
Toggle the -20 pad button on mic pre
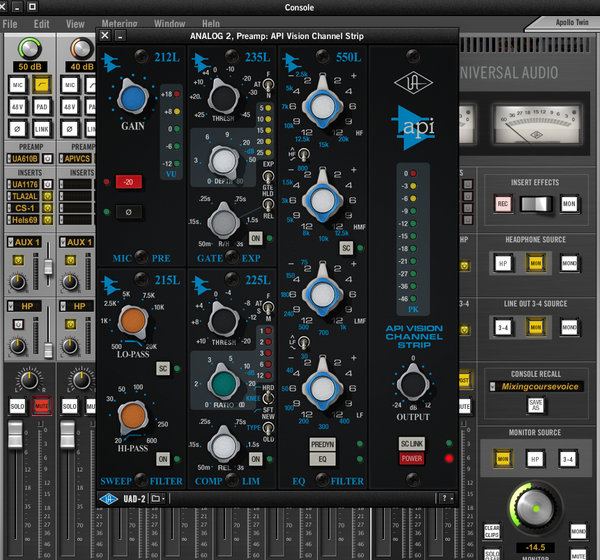(x=129, y=182)
